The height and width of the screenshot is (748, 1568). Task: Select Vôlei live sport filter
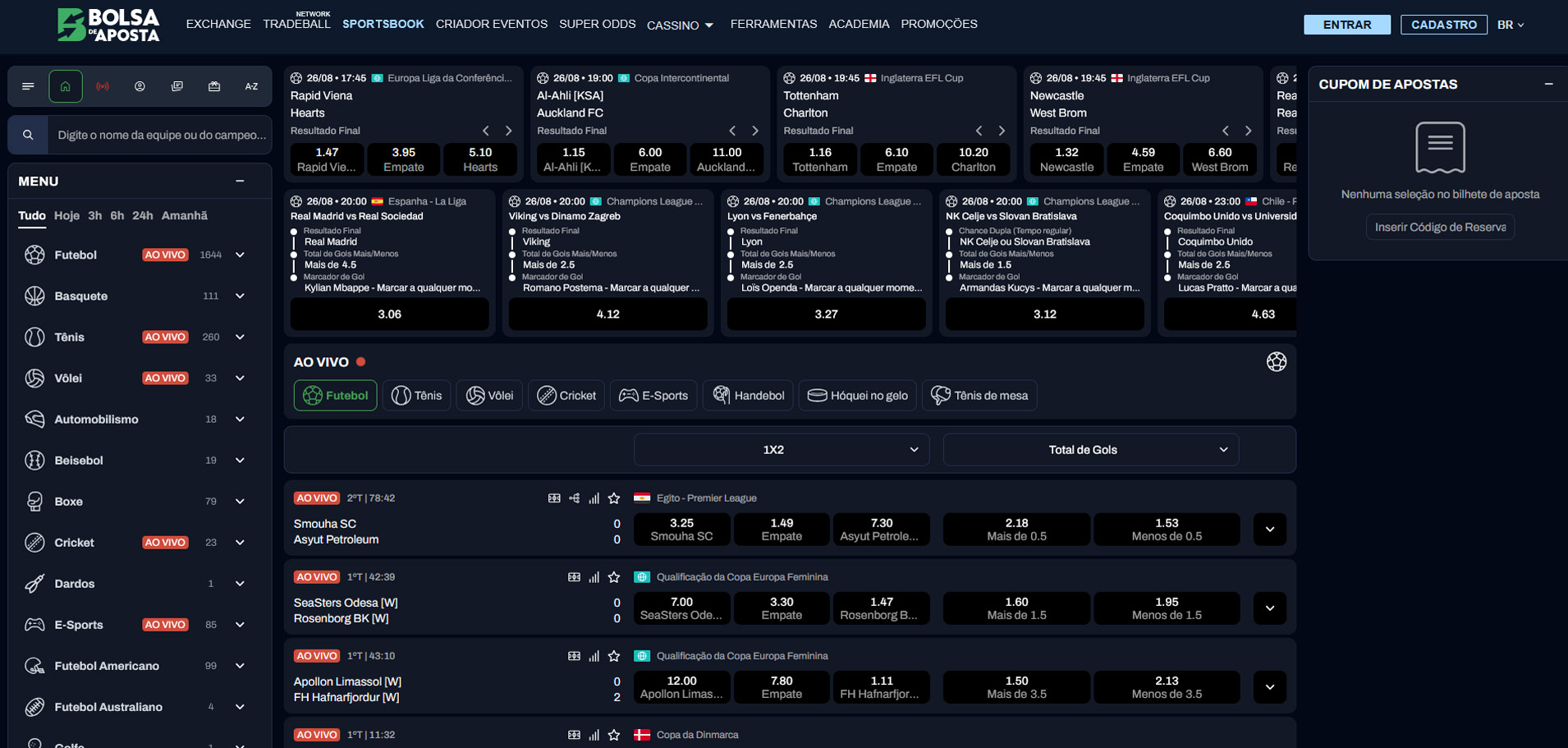point(489,396)
